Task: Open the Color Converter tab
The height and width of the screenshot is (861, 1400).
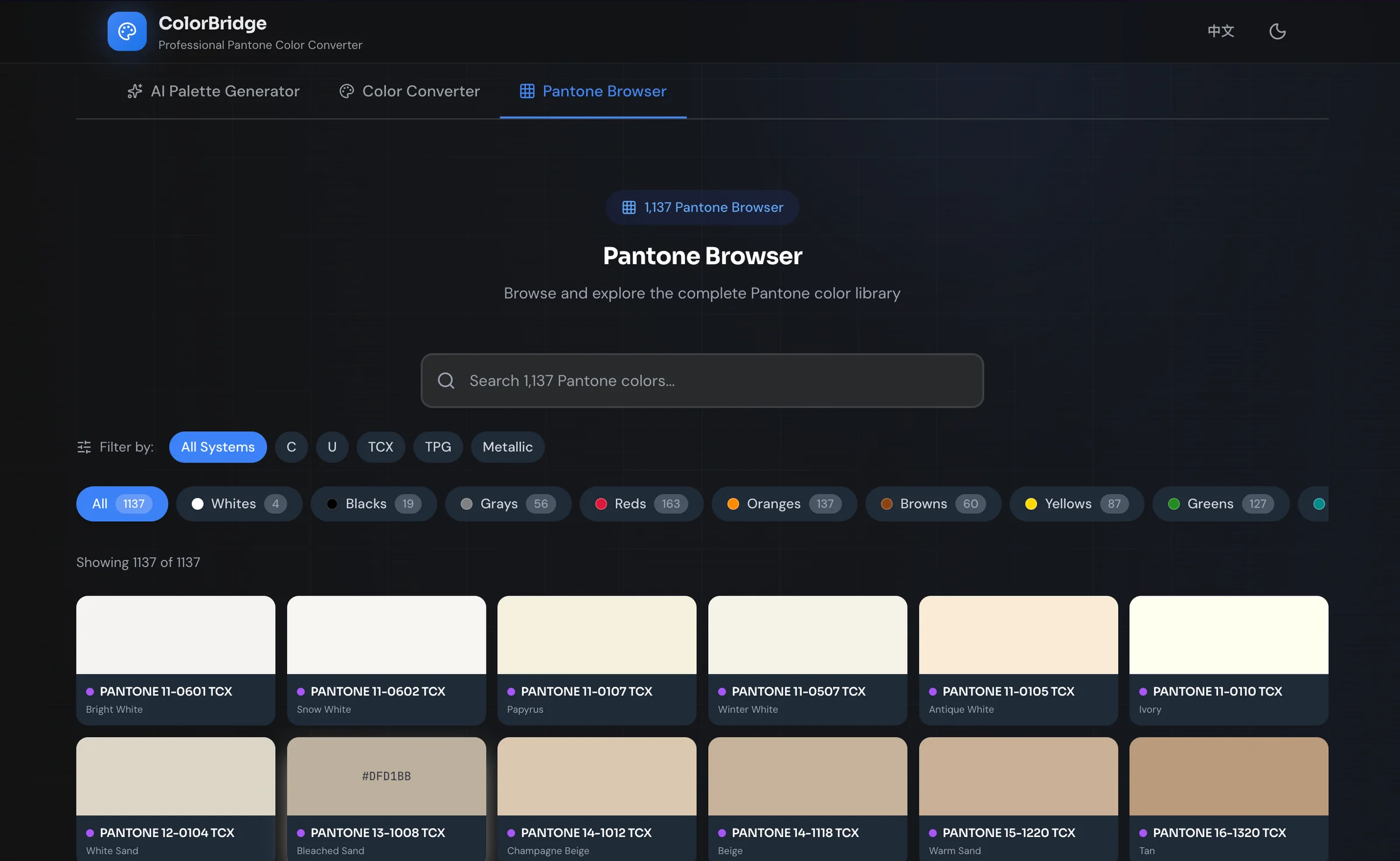Action: 409,91
